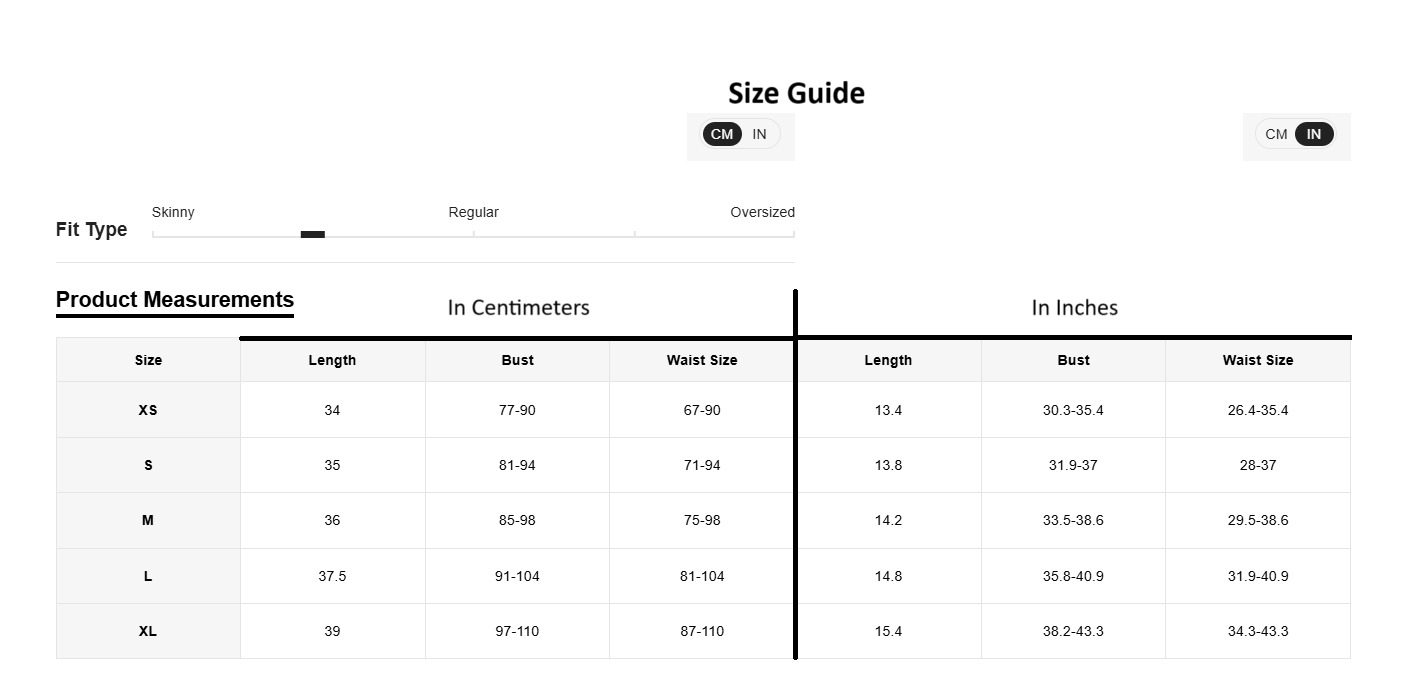Click the Regular fit label
The width and height of the screenshot is (1412, 700).
click(x=473, y=212)
